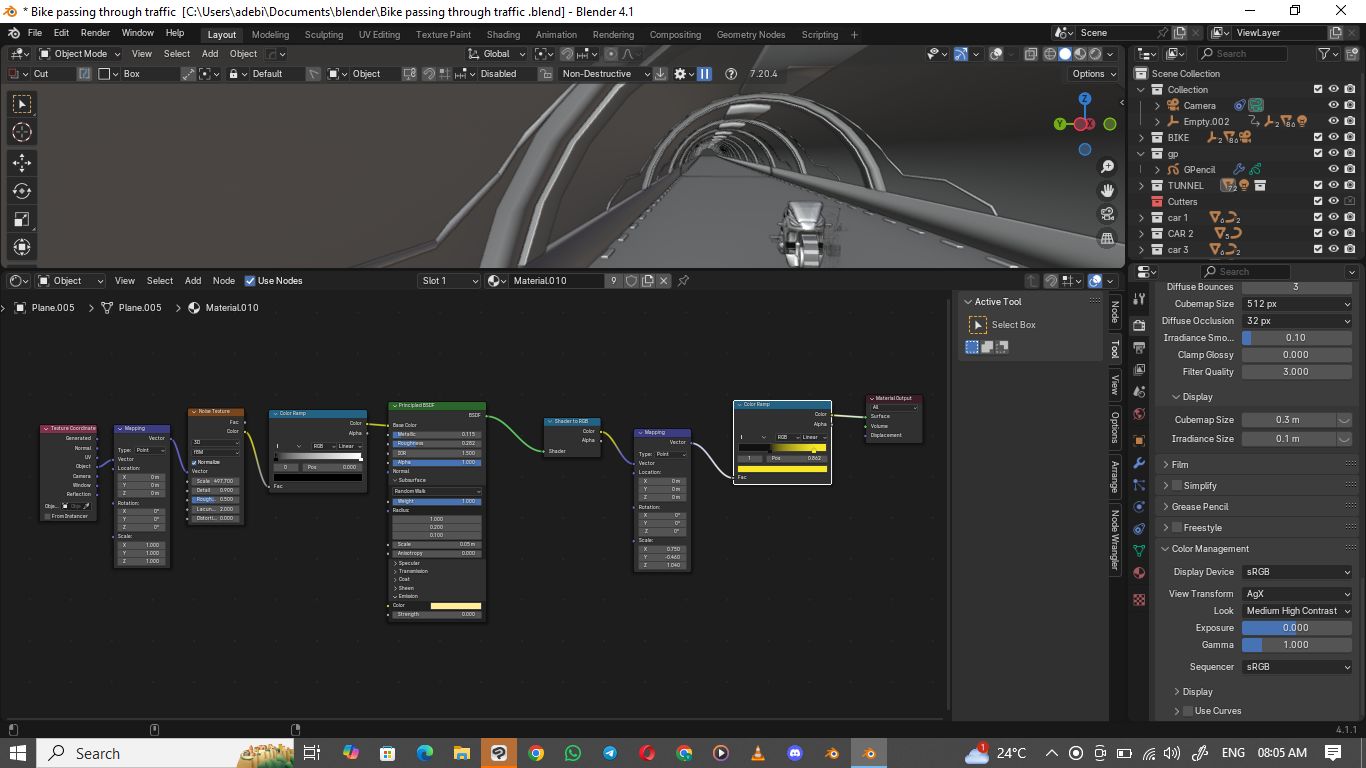Open the File menu
Image resolution: width=1366 pixels, height=768 pixels.
(x=35, y=33)
